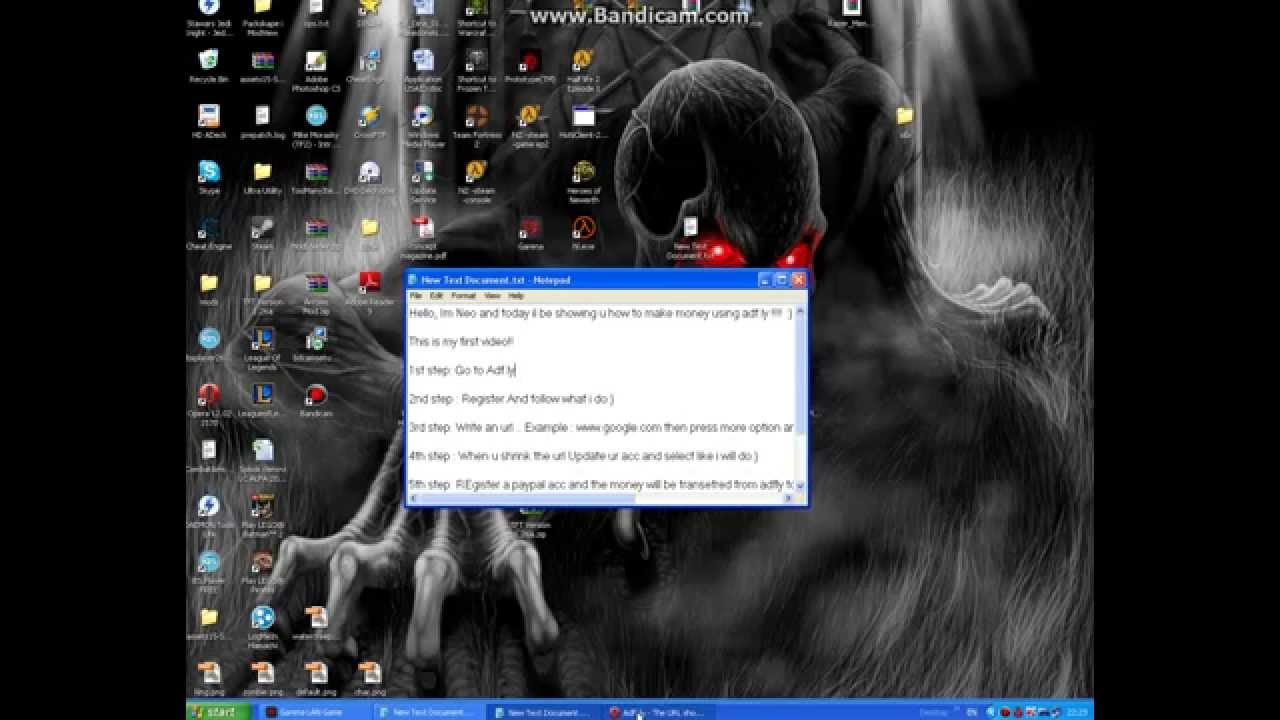The image size is (1280, 720).
Task: Open the Bandicam desktop shortcut
Action: (x=316, y=401)
